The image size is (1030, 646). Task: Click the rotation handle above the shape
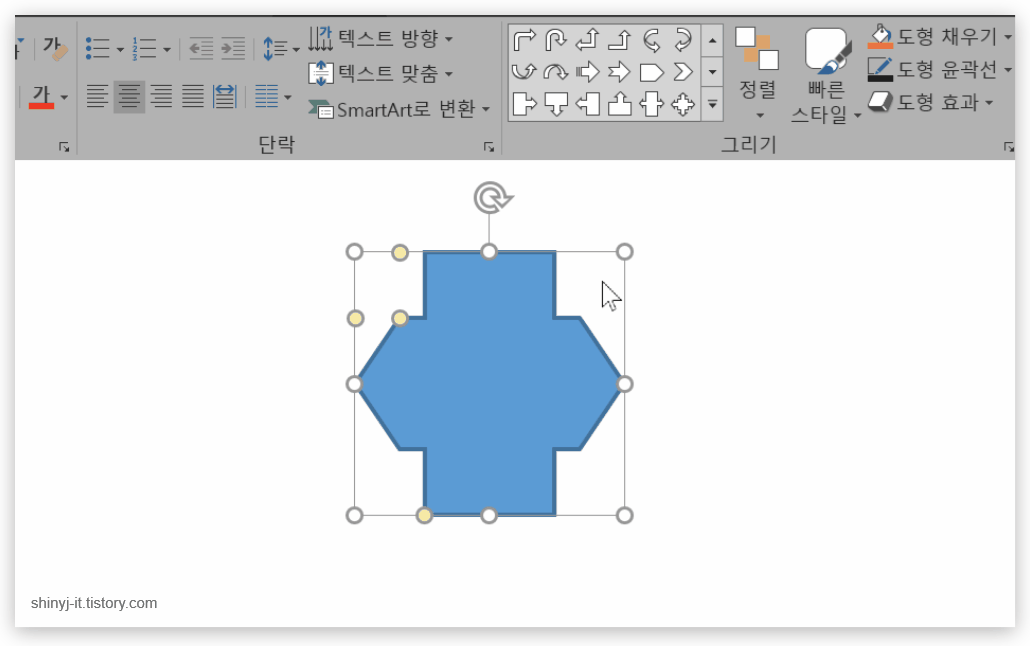pos(491,198)
